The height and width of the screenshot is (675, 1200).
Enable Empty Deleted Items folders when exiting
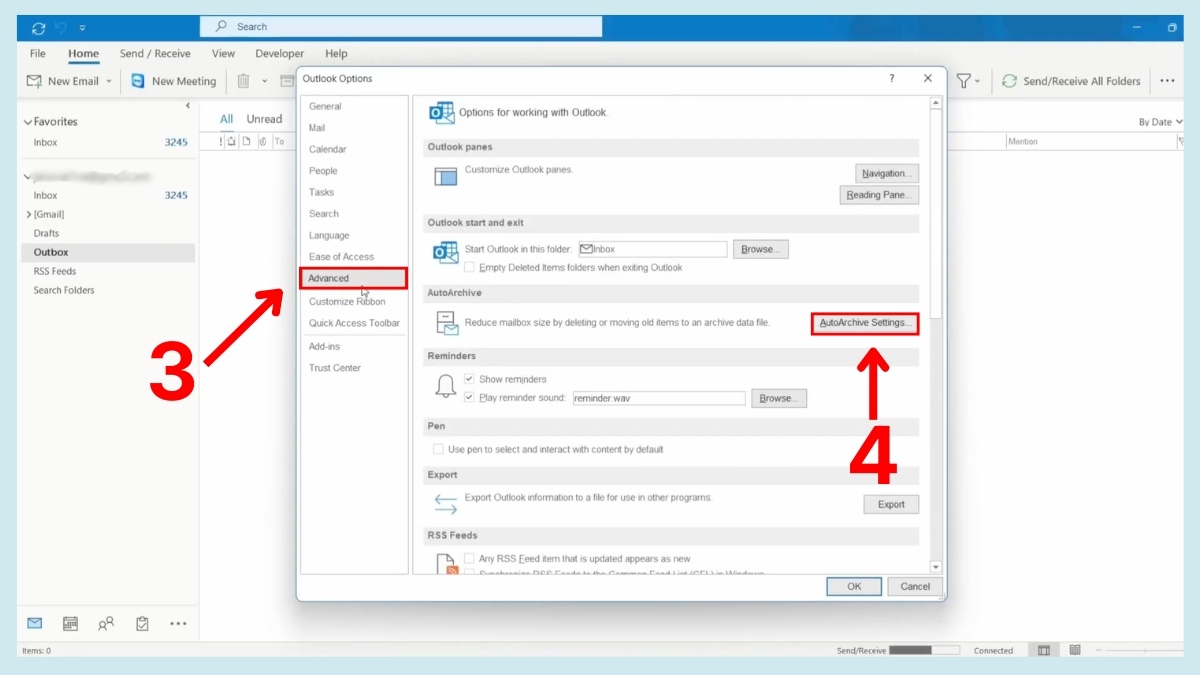point(469,267)
